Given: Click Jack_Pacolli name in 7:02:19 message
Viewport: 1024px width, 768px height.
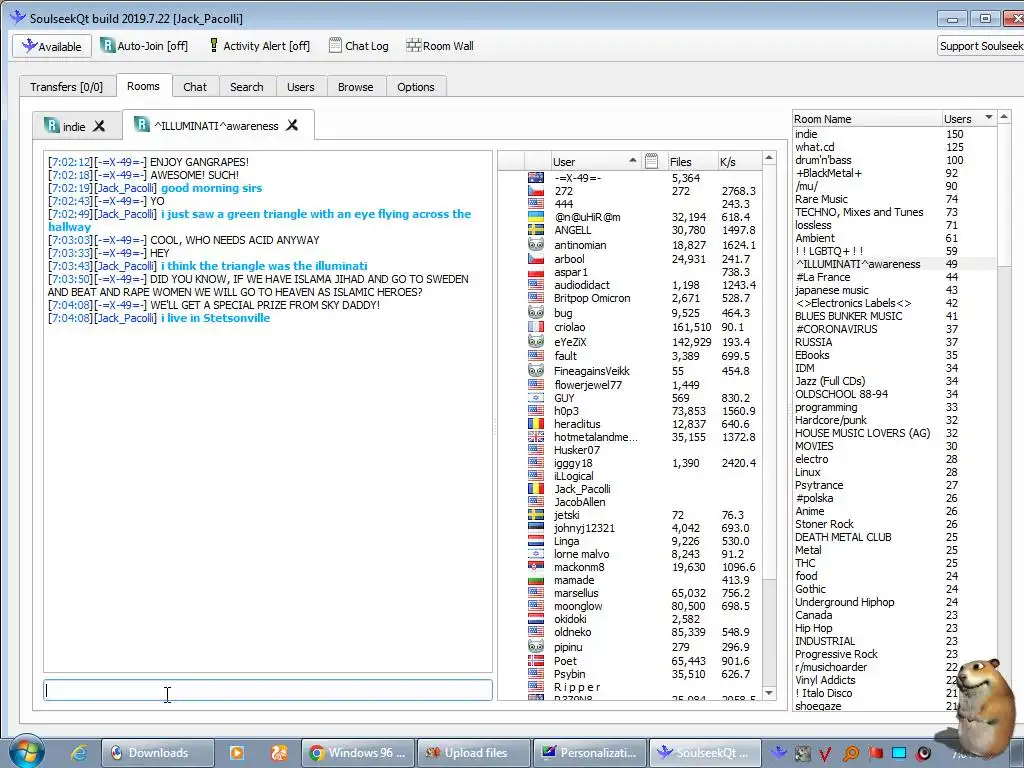Looking at the screenshot, I should [127, 188].
